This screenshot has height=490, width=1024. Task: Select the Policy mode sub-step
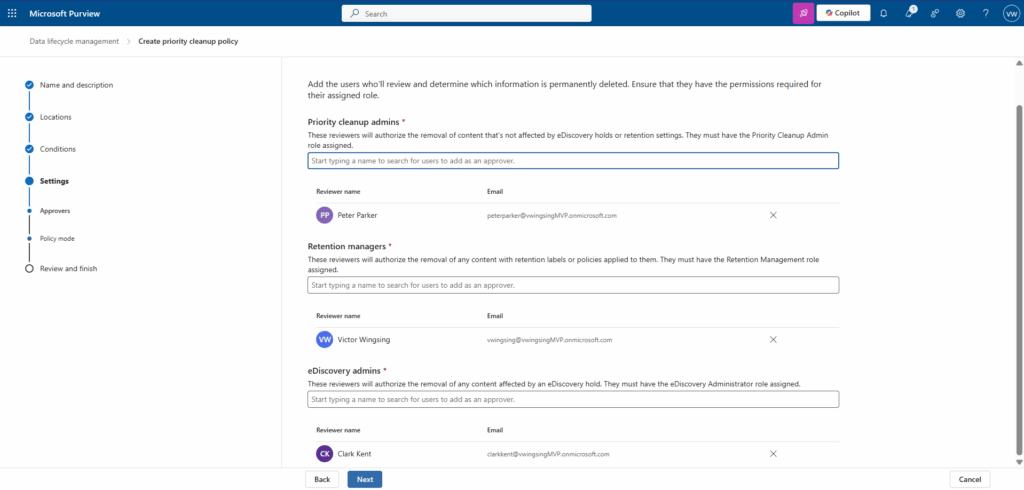(56, 238)
